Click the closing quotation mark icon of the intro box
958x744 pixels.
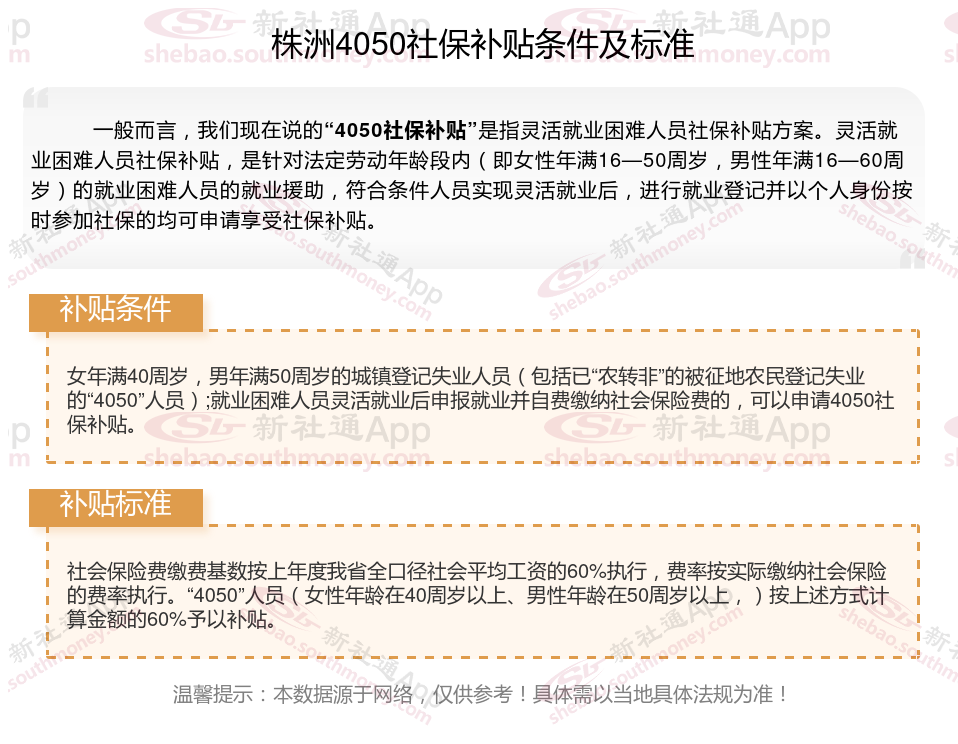[912, 259]
